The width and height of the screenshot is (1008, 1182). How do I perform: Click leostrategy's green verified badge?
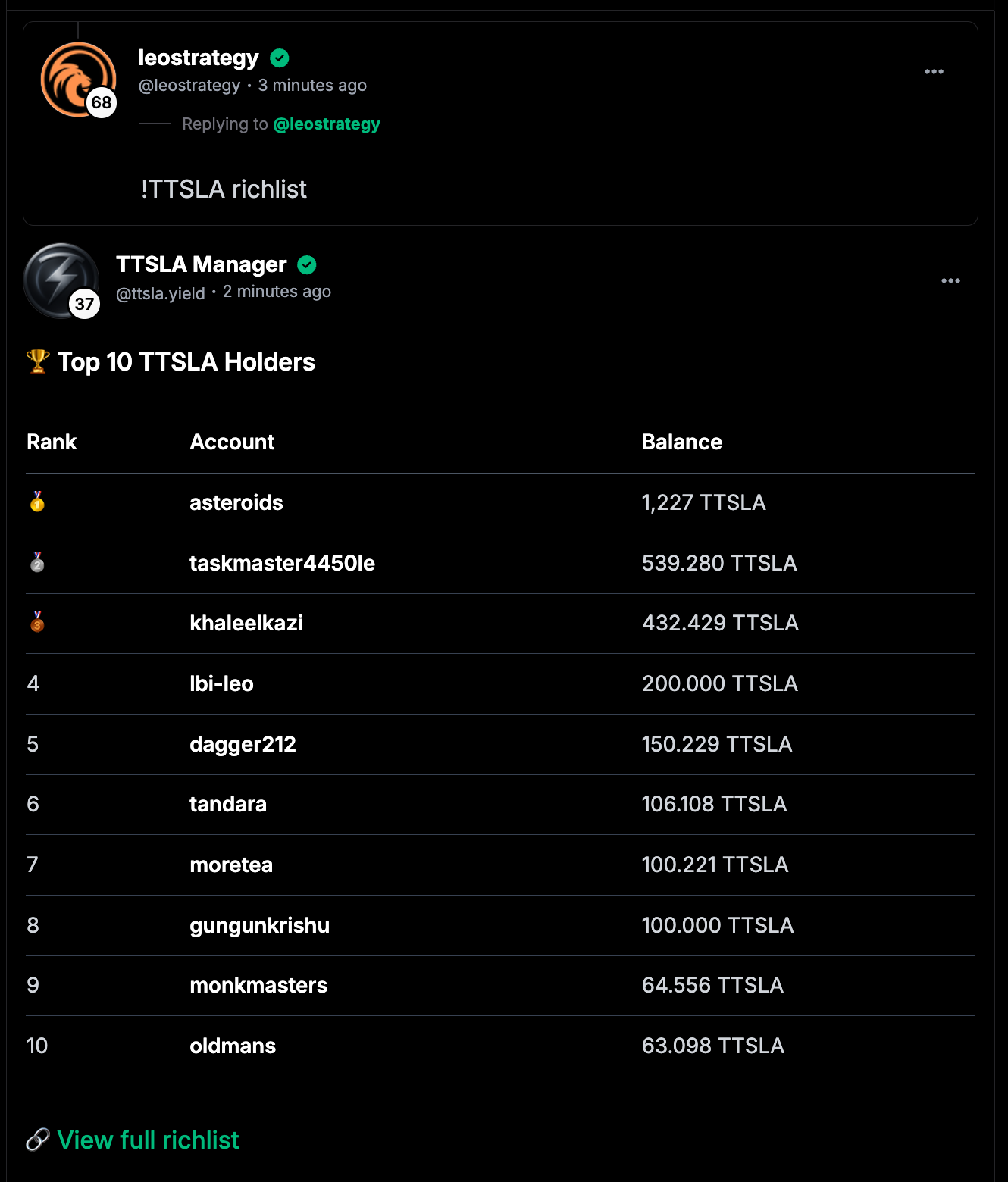click(280, 58)
